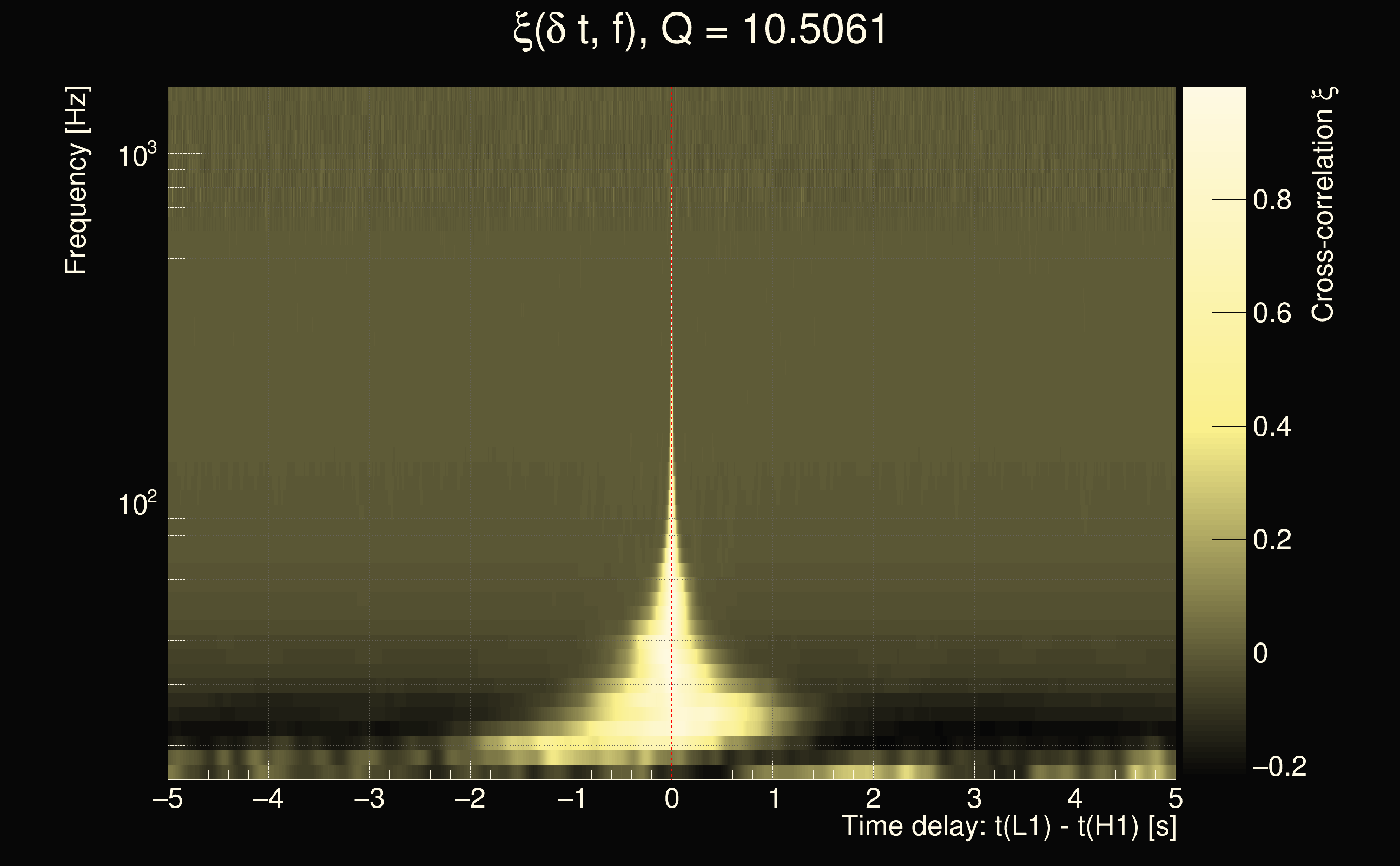Click the 3 time delay tick label

click(974, 798)
